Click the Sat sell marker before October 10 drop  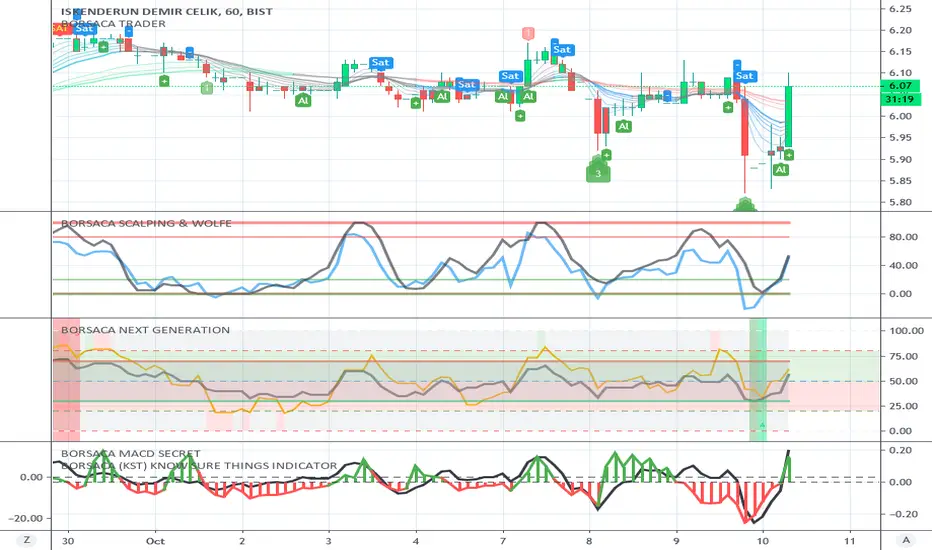point(744,76)
